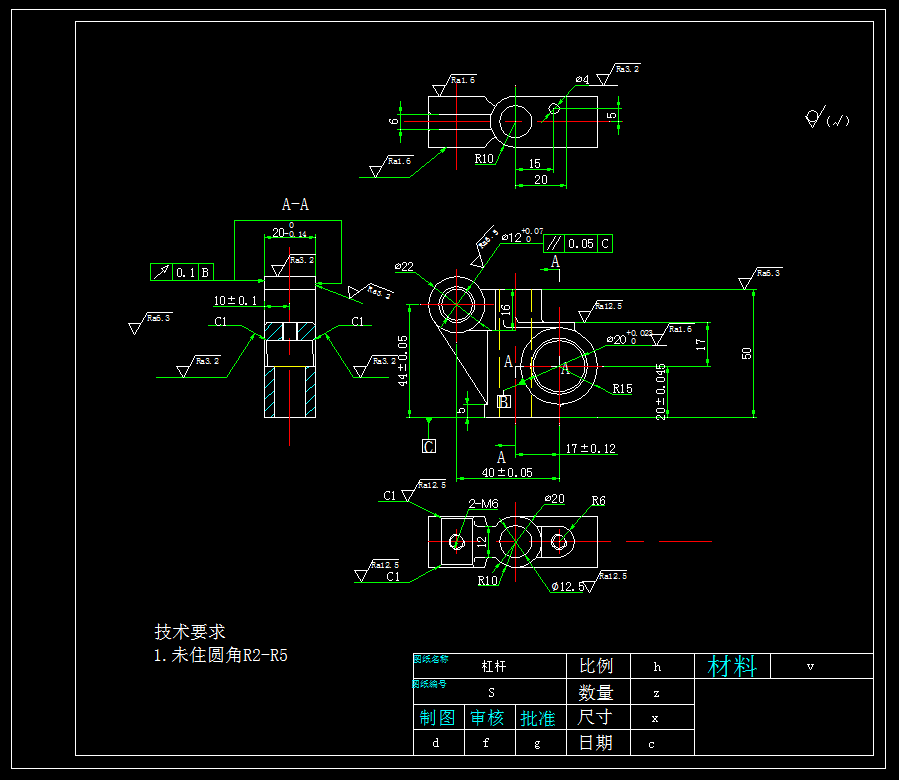Click the vertical "6" dimension in the top view
Viewport: 899px width, 780px height.
coord(393,121)
